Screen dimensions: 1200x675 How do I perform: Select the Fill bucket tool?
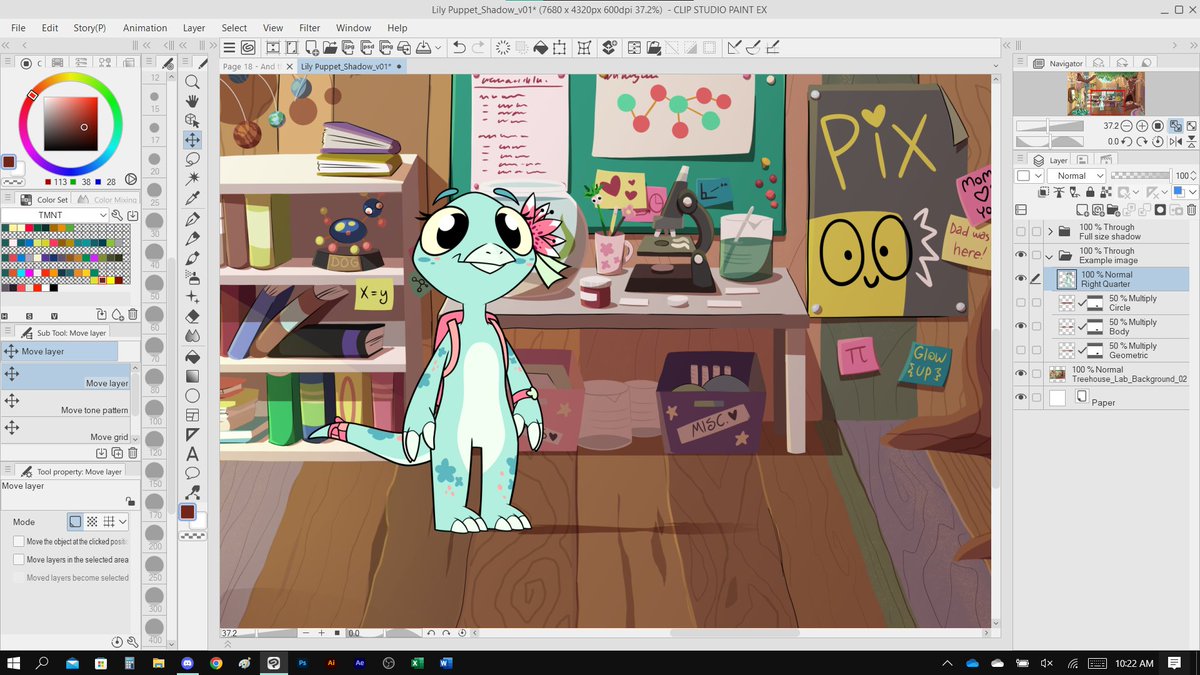click(x=192, y=356)
